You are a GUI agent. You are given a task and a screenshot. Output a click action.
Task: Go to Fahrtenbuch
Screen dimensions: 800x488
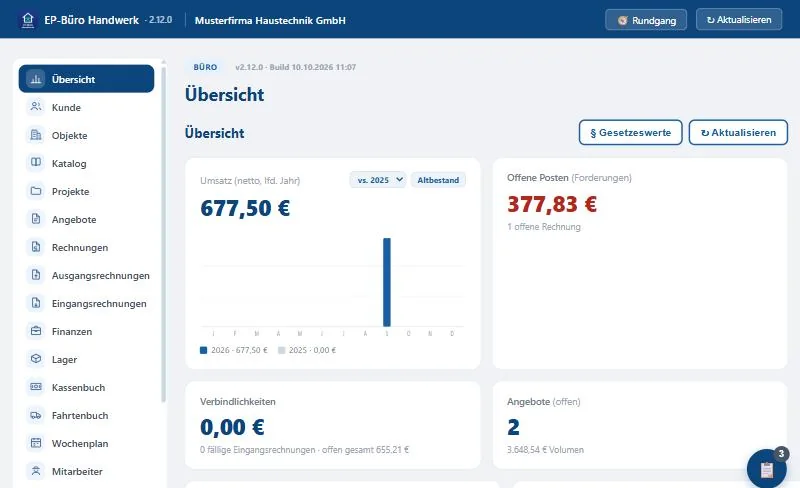pos(86,416)
